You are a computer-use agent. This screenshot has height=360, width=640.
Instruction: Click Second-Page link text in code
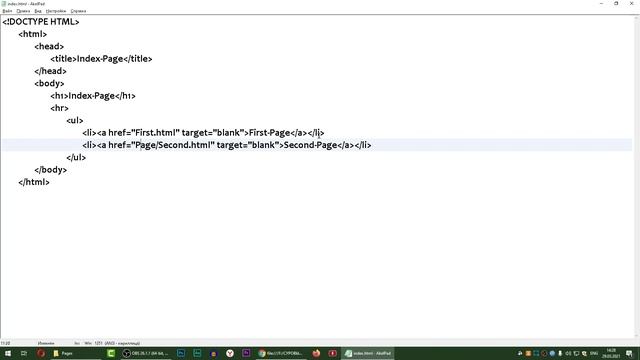(x=311, y=145)
